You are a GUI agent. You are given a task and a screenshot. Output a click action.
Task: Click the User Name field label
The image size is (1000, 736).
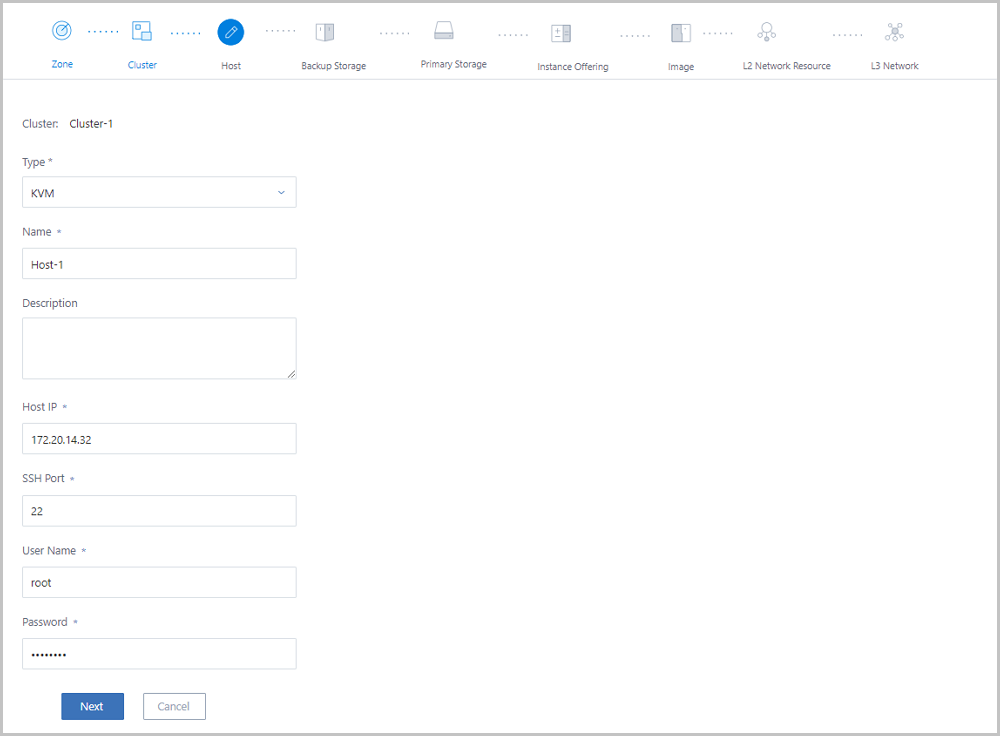click(49, 550)
